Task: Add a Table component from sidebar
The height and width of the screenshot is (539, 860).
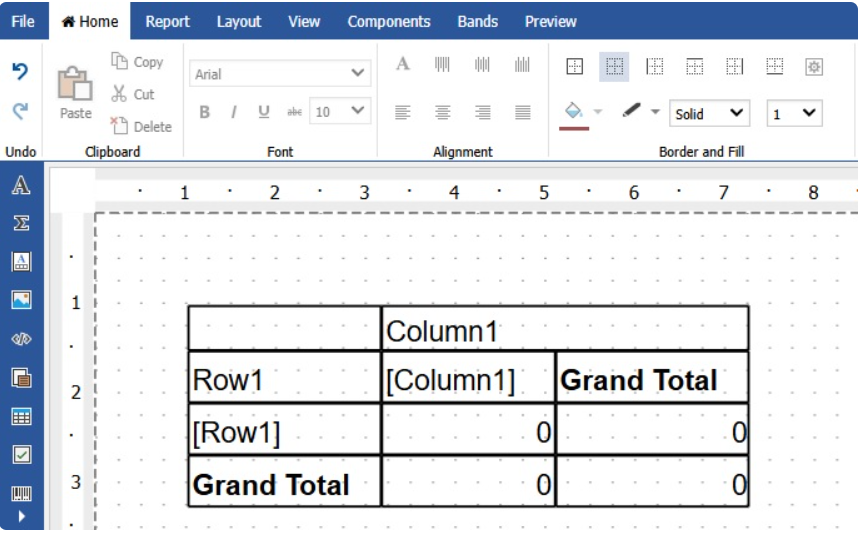Action: 21,416
